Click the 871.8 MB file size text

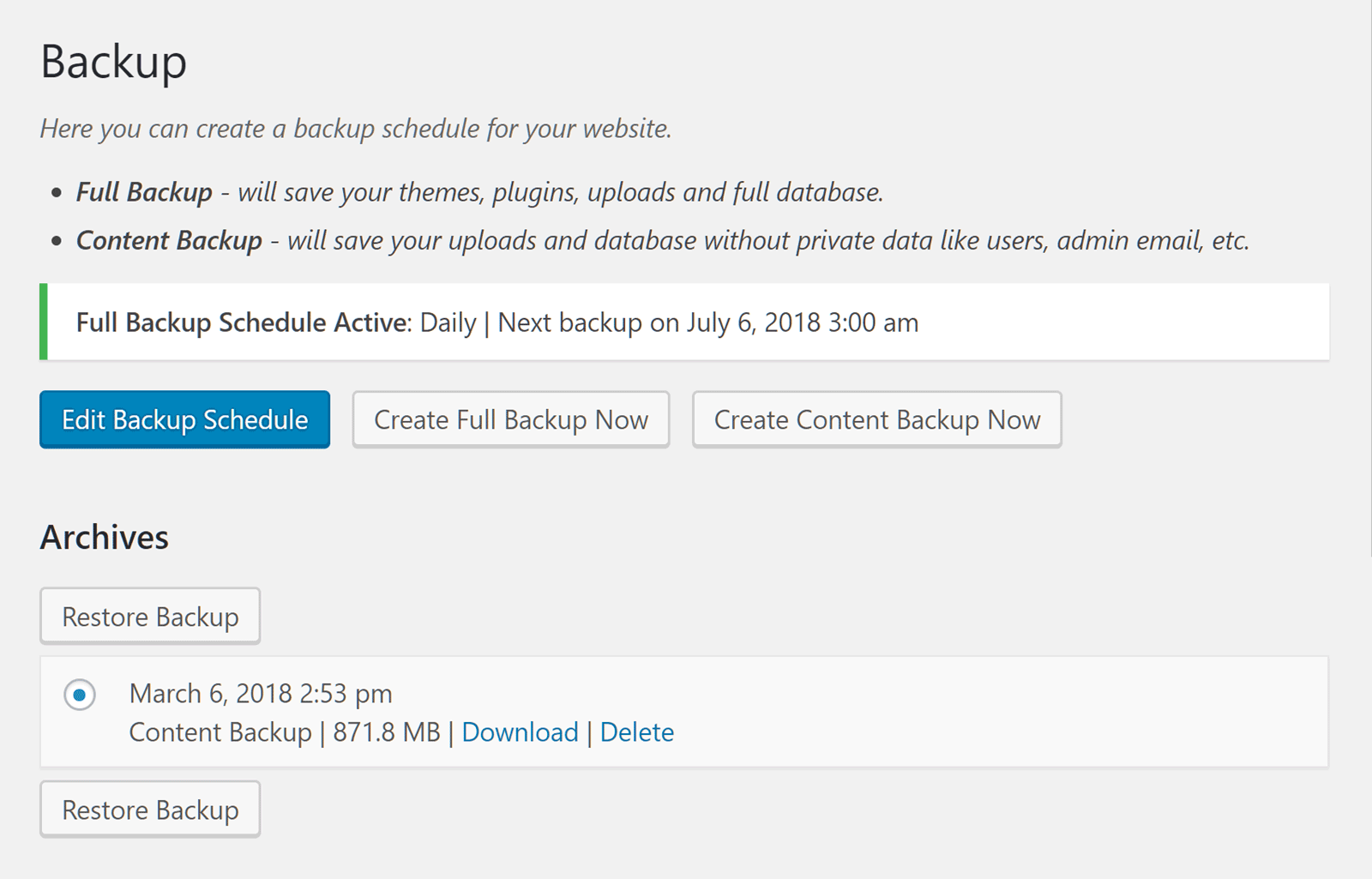tap(386, 732)
